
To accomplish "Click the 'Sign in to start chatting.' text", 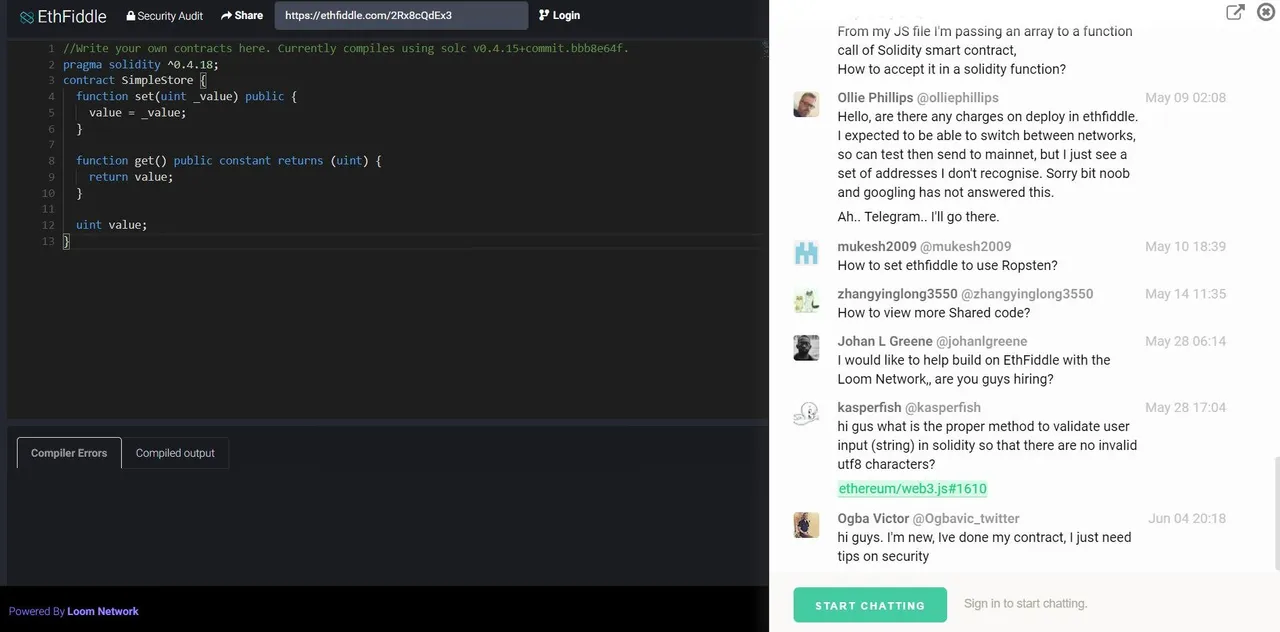I will click(x=1025, y=604).
